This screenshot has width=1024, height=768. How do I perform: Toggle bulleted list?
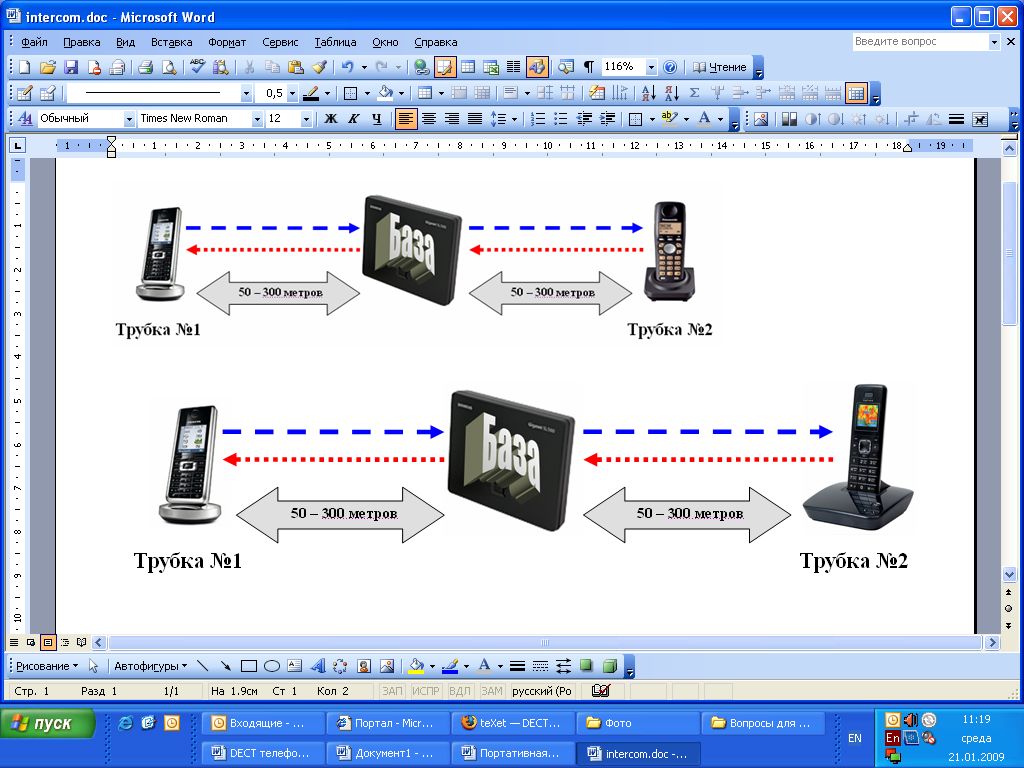(x=560, y=119)
